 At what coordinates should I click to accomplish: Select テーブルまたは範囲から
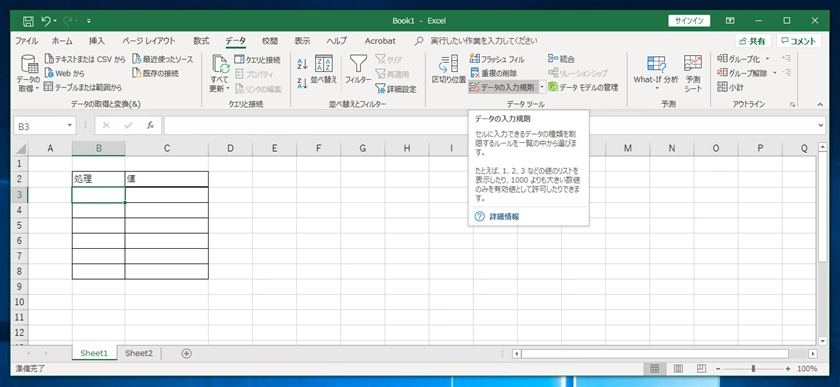[x=83, y=87]
